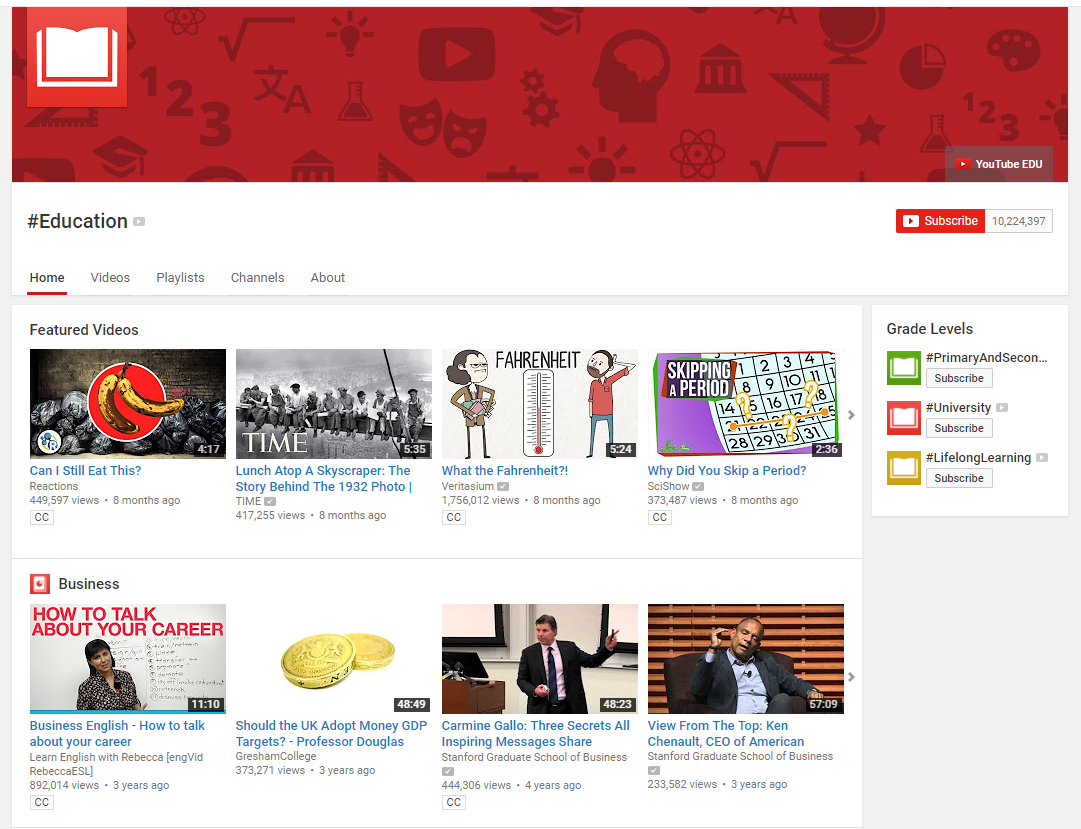Open the Business section heading
This screenshot has width=1081, height=829.
(89, 584)
